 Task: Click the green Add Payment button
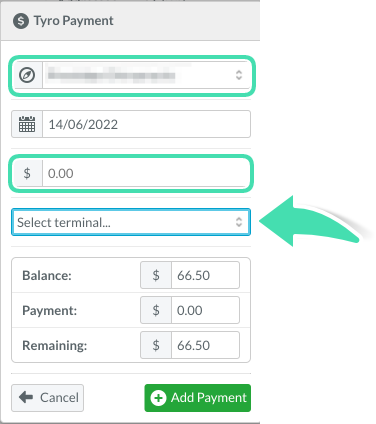coord(198,398)
